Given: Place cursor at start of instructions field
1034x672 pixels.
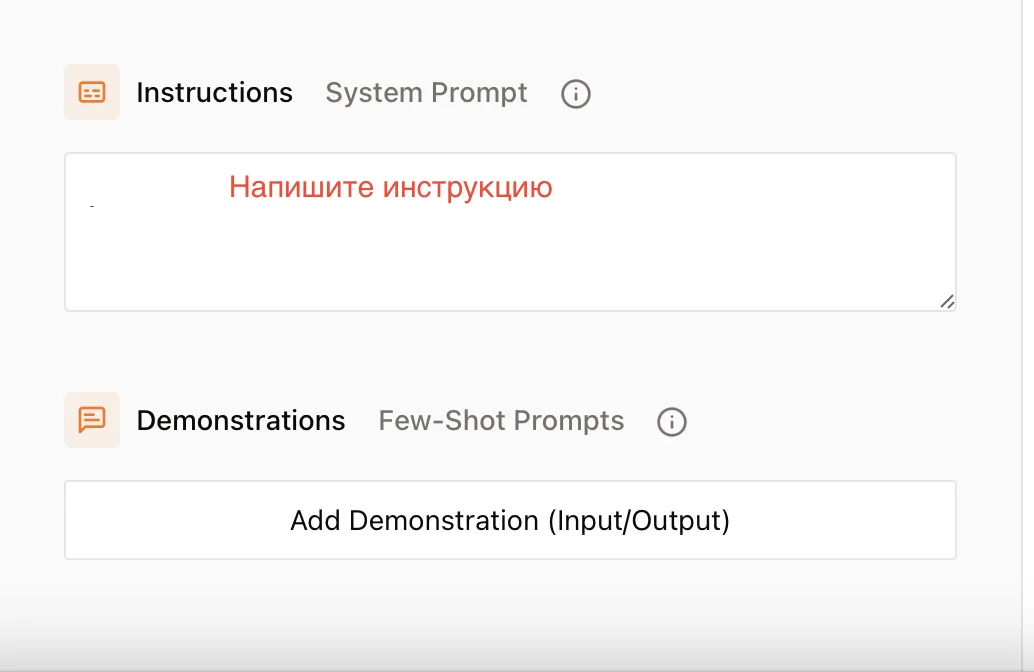Looking at the screenshot, I should [84, 180].
